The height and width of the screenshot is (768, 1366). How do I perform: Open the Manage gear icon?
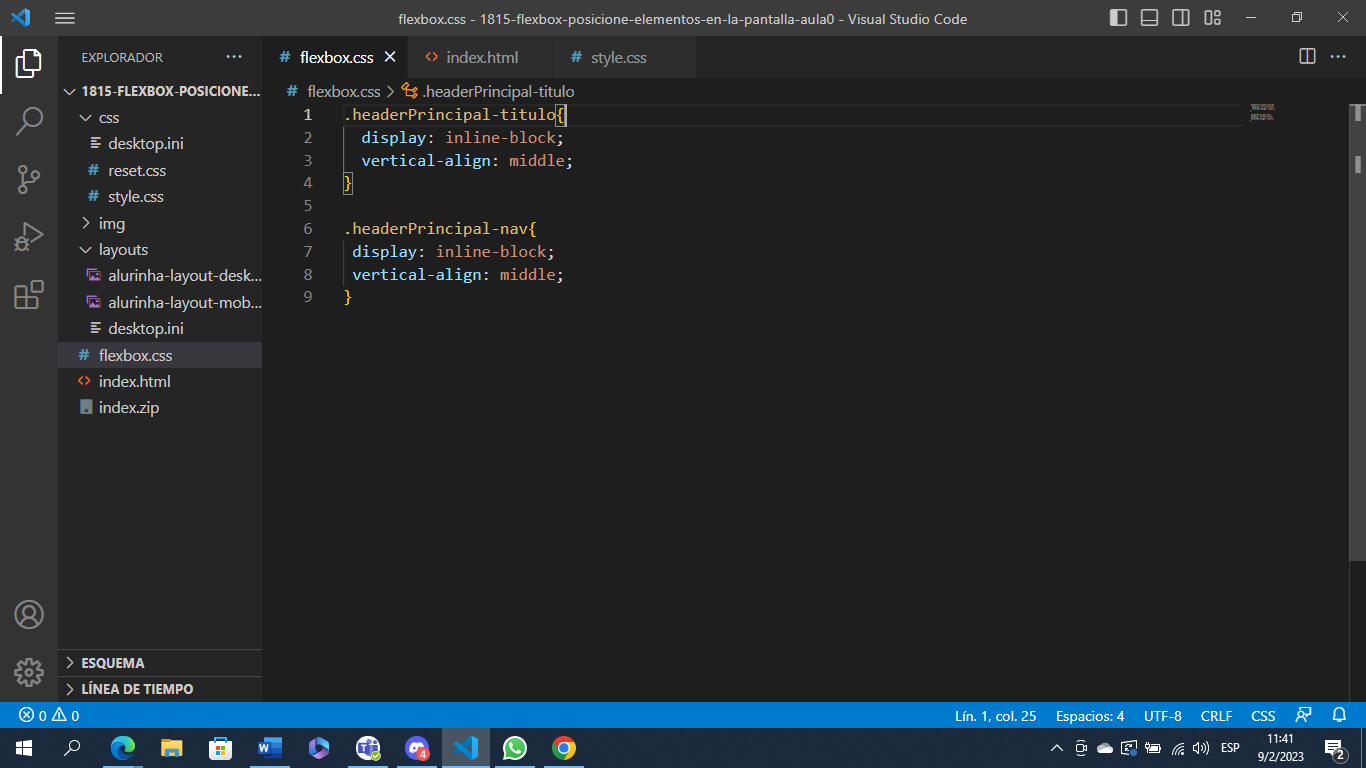tap(29, 672)
